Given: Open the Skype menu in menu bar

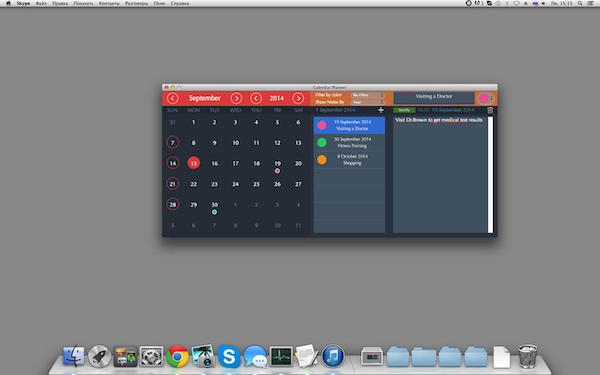Looking at the screenshot, I should click(x=23, y=3).
